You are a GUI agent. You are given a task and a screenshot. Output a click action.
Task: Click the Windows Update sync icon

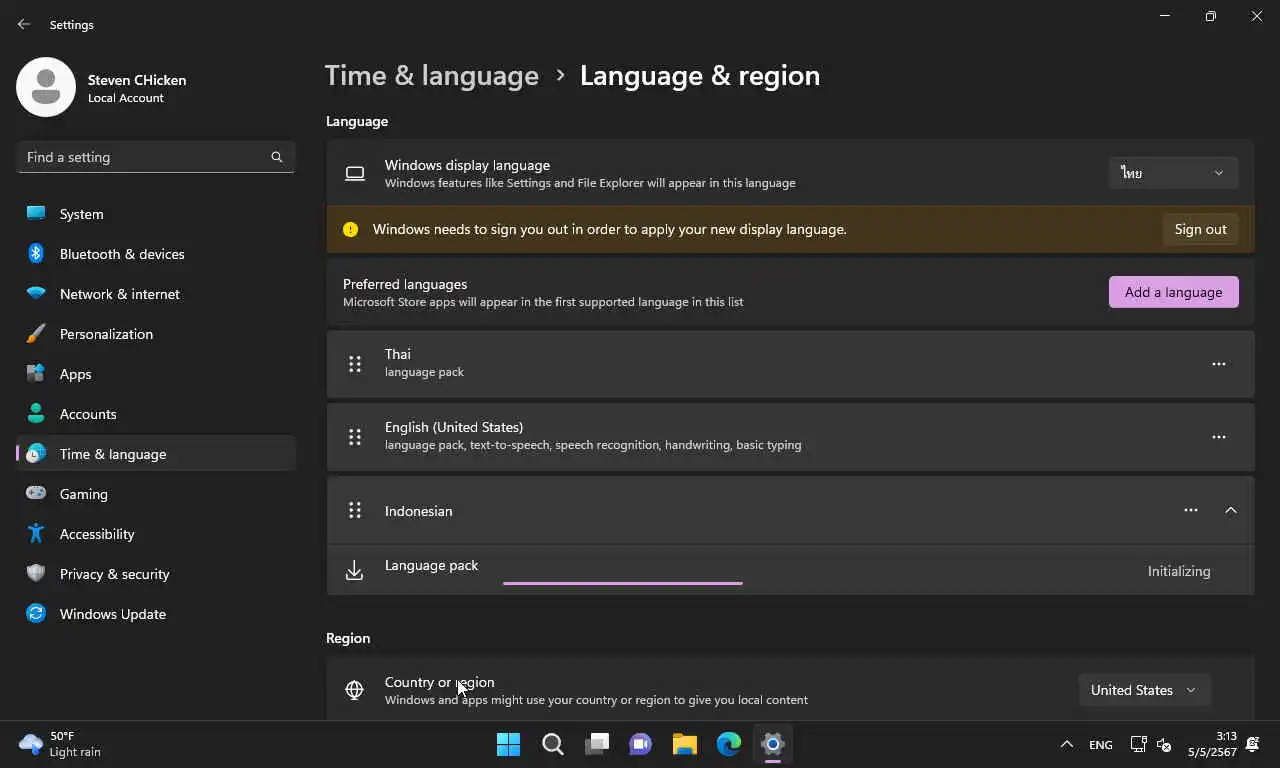coord(36,614)
